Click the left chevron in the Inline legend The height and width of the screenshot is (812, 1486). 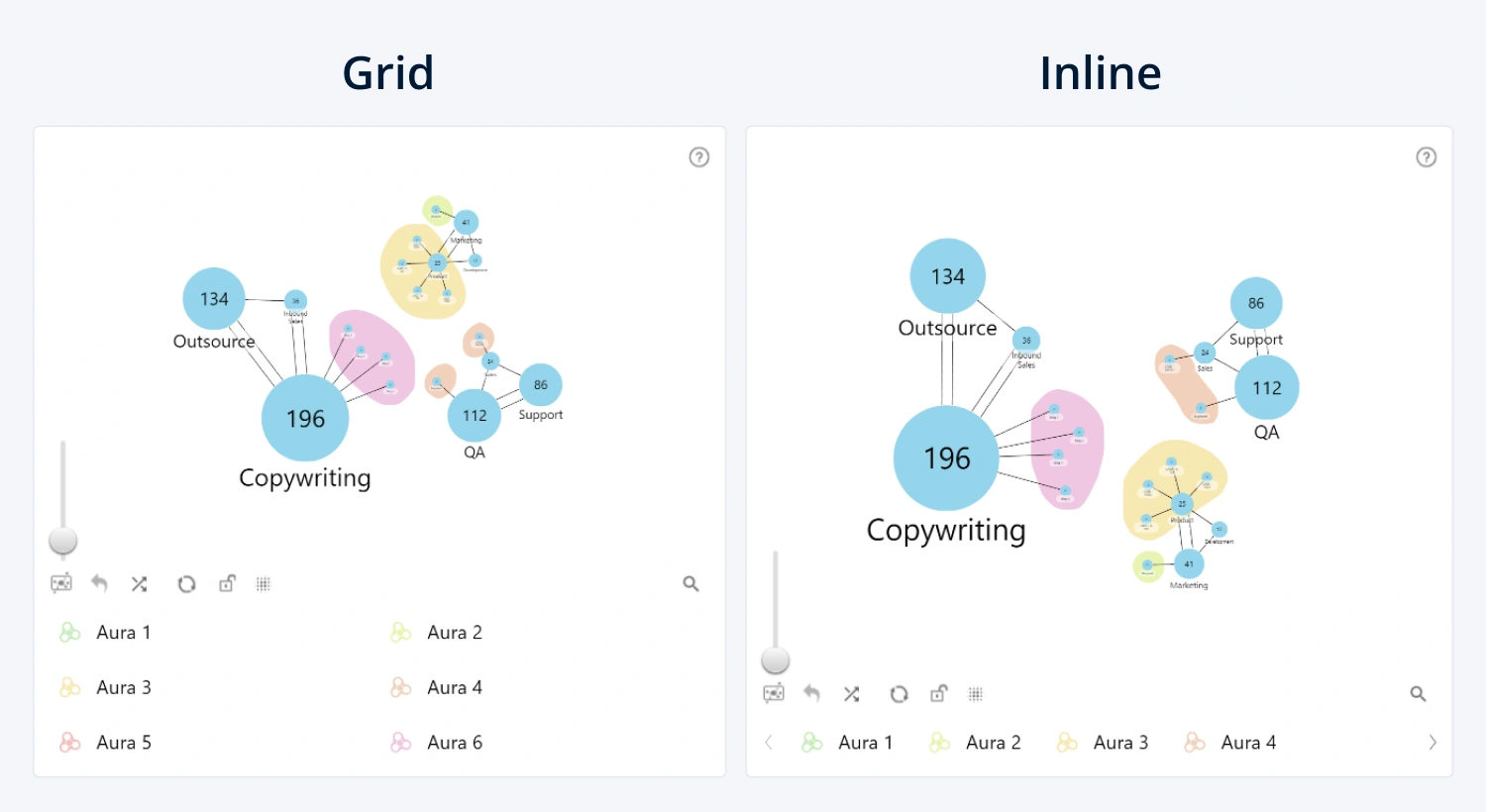770,742
